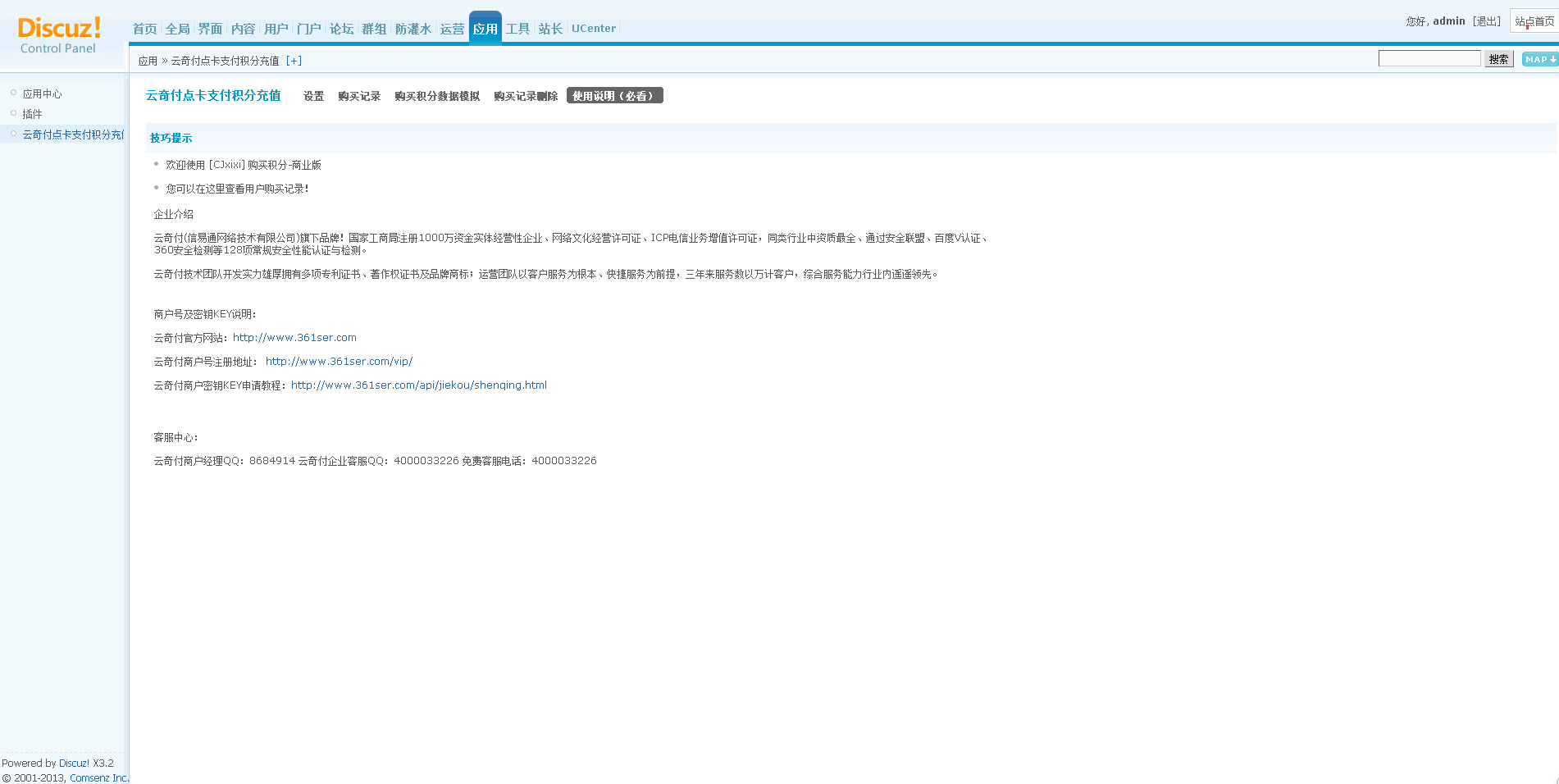Click the 搜索 search button
This screenshot has width=1559, height=784.
[1499, 59]
